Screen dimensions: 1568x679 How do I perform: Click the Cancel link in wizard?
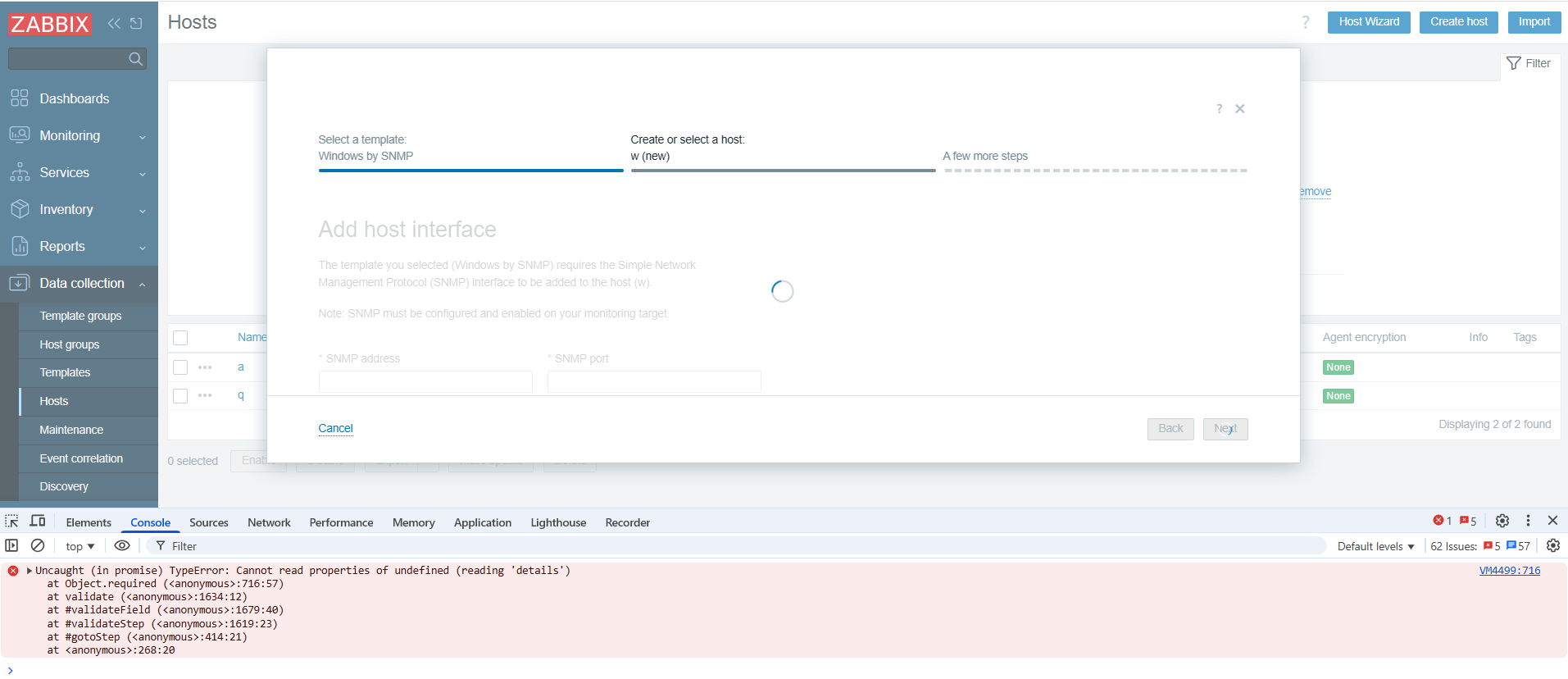coord(335,428)
